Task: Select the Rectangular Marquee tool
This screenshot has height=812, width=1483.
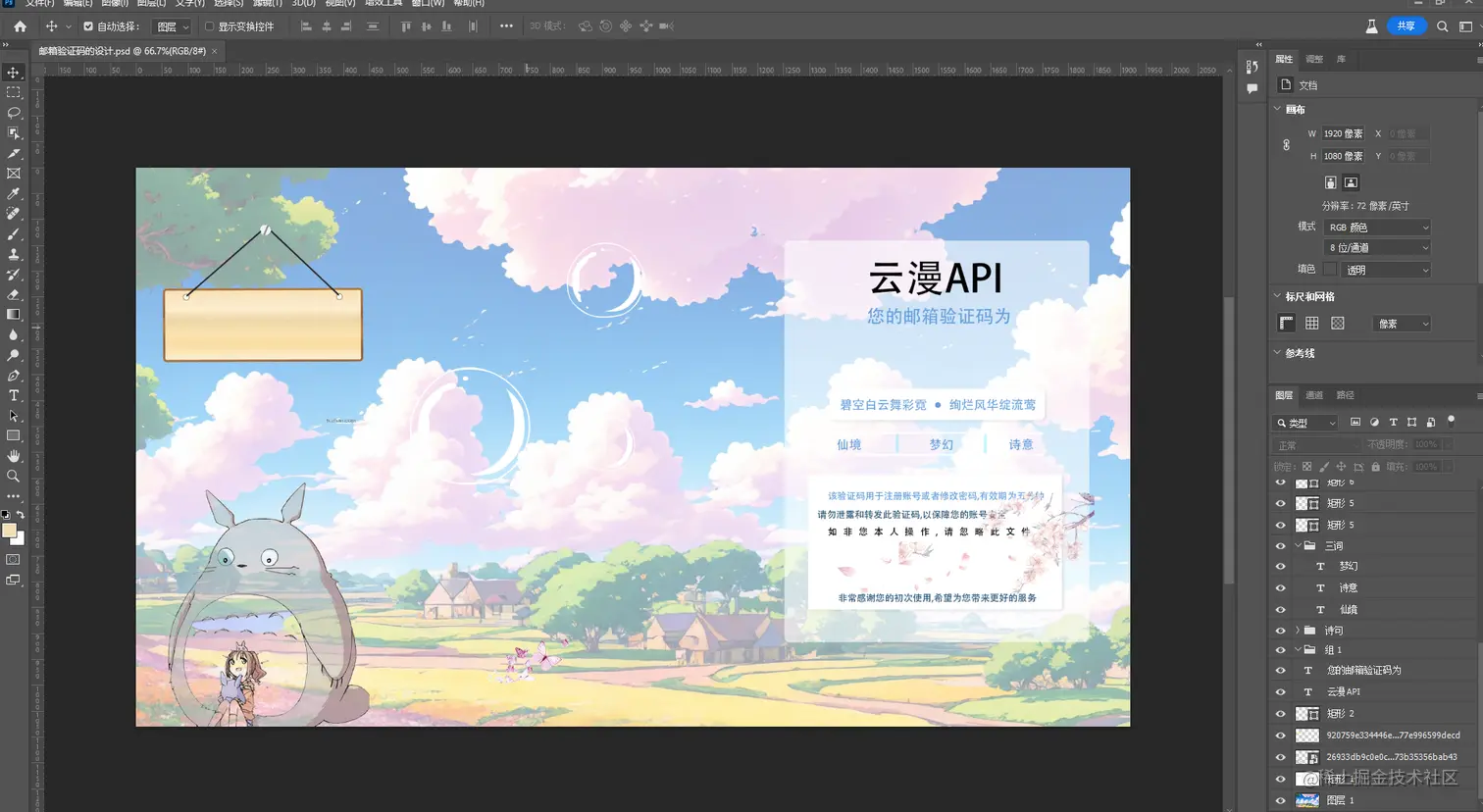Action: pos(14,92)
